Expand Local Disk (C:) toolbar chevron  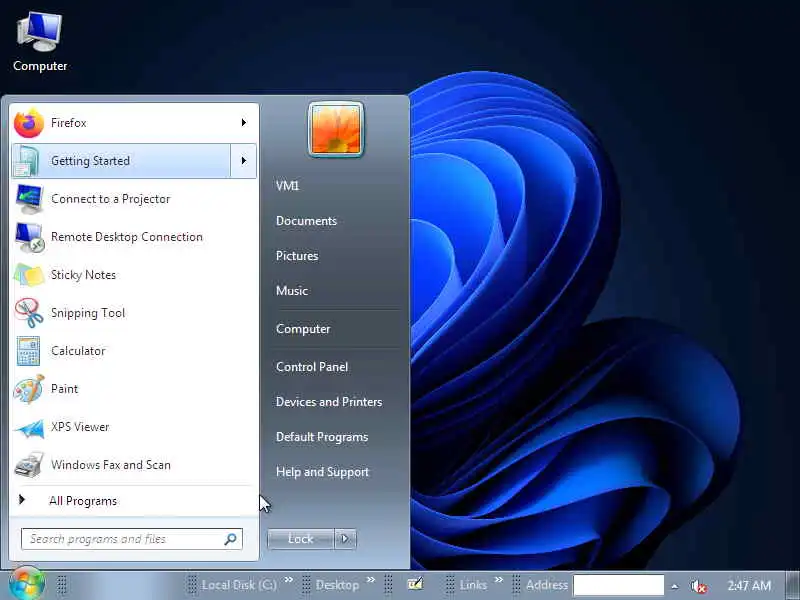point(289,580)
